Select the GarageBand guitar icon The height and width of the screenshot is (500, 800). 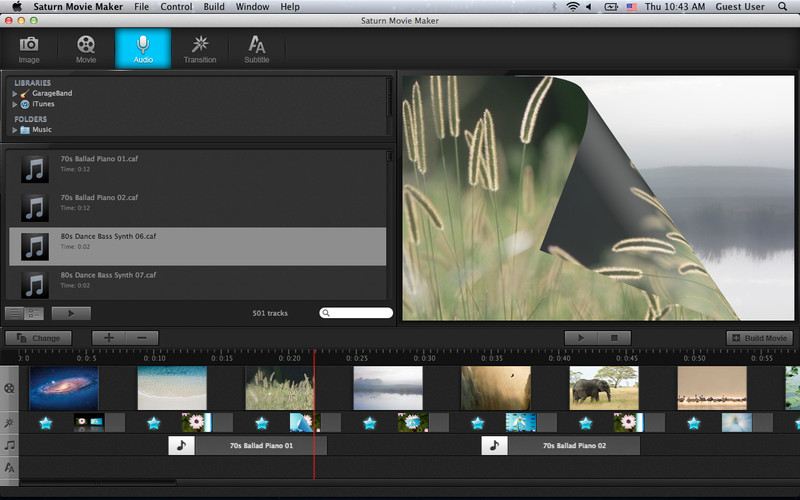pos(24,94)
